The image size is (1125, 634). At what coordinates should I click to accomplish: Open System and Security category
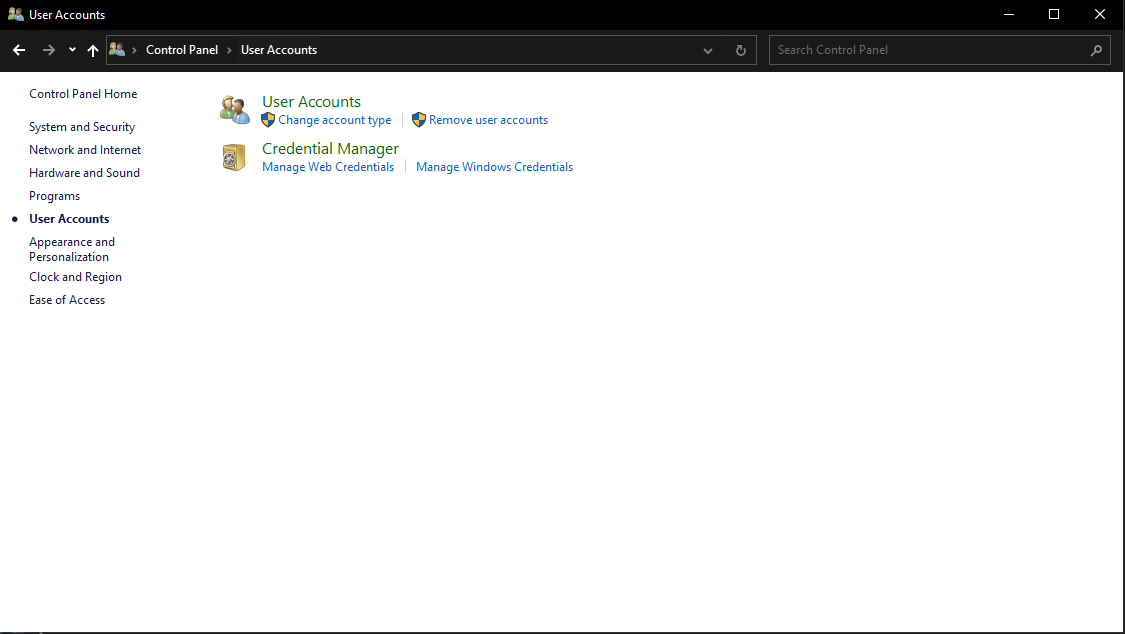click(82, 127)
